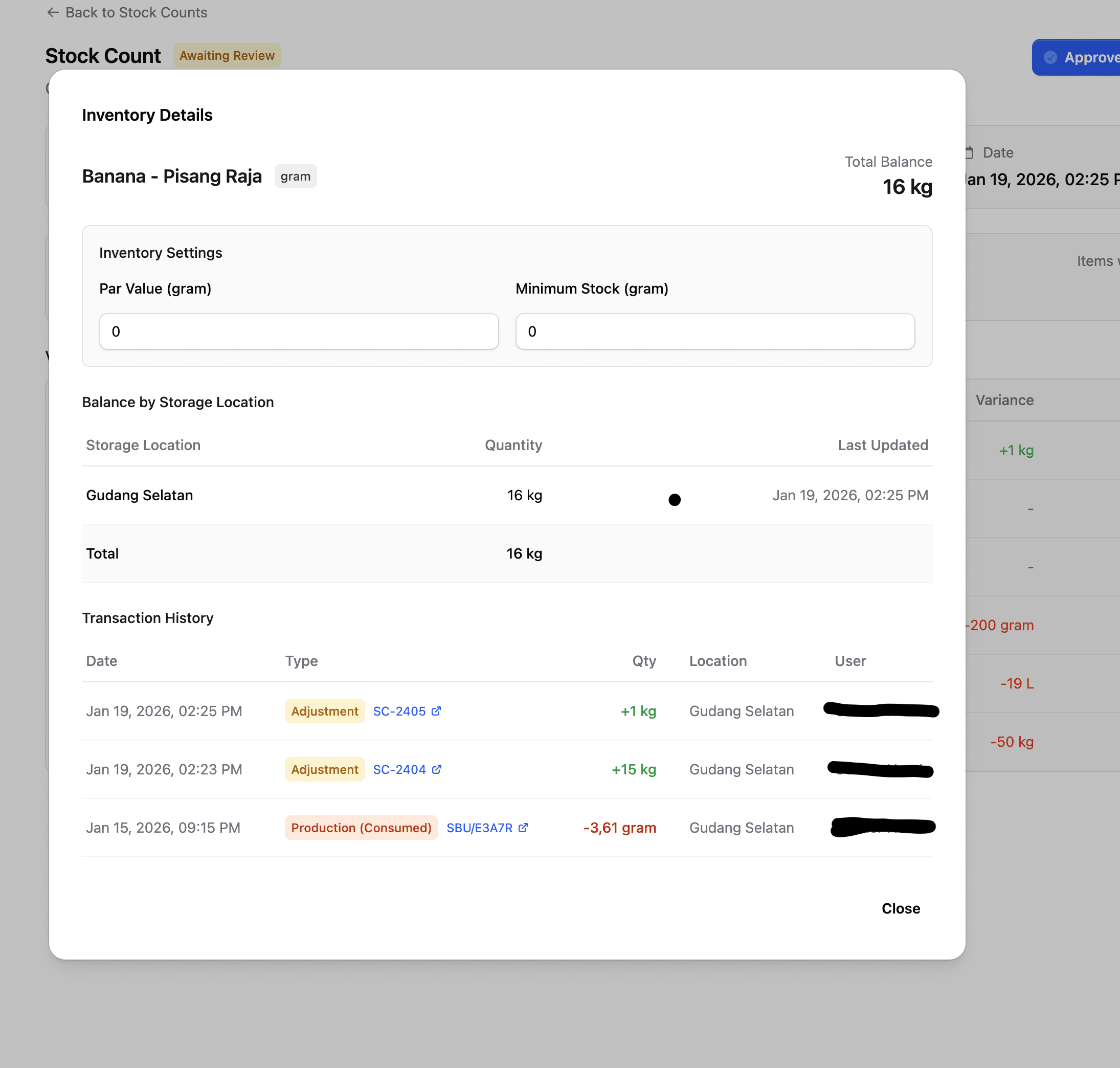The height and width of the screenshot is (1068, 1120).
Task: Click the SC-2405 adjustment link
Action: pos(399,711)
